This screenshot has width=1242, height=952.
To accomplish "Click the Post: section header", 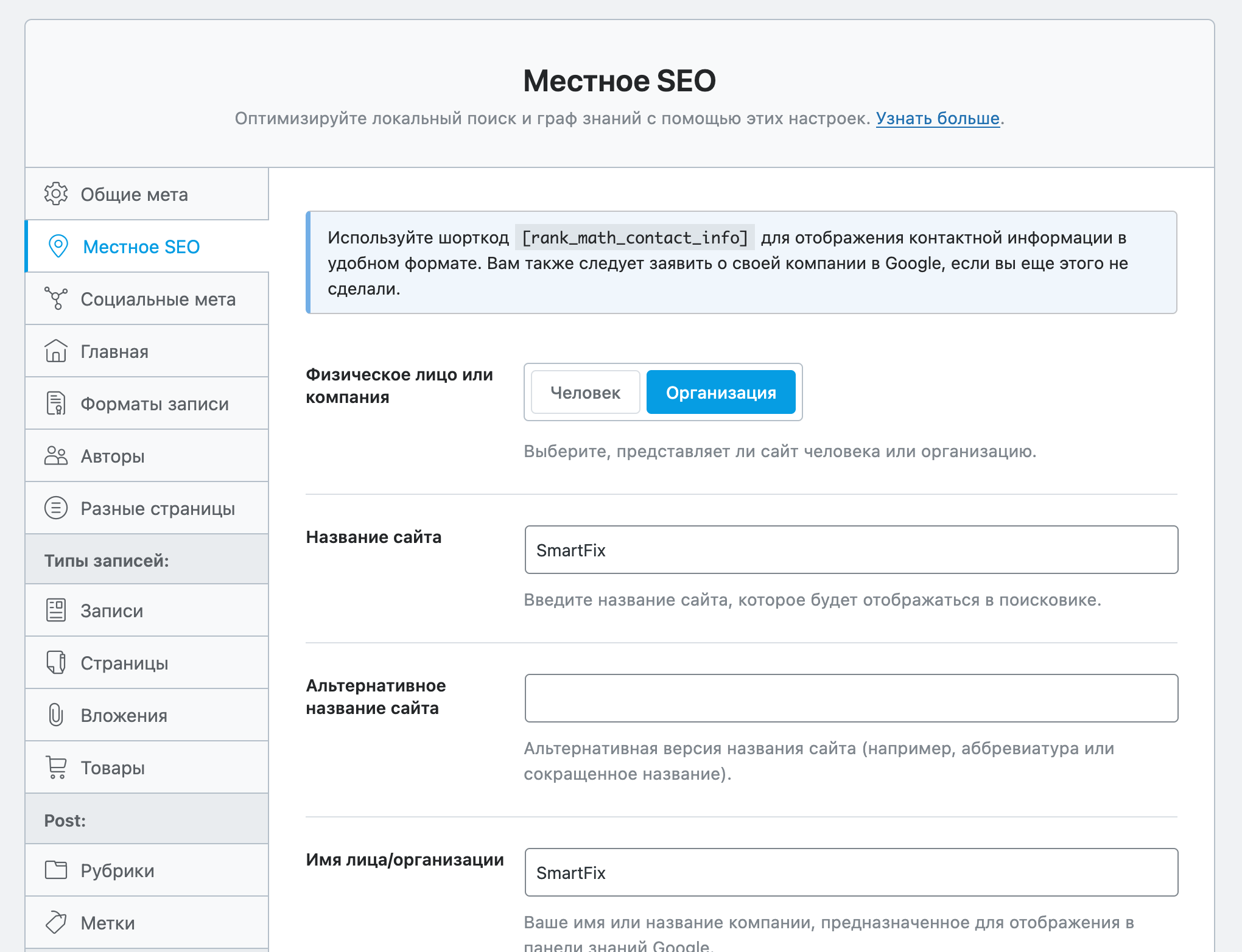I will point(147,820).
